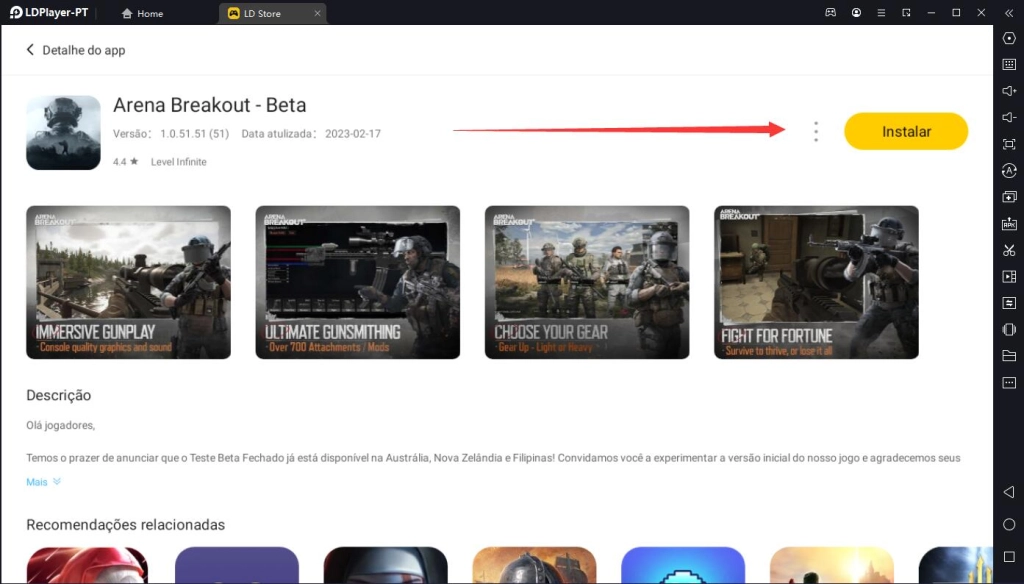The image size is (1024, 584).
Task: Click the gamepad icon in title bar
Action: 830,13
